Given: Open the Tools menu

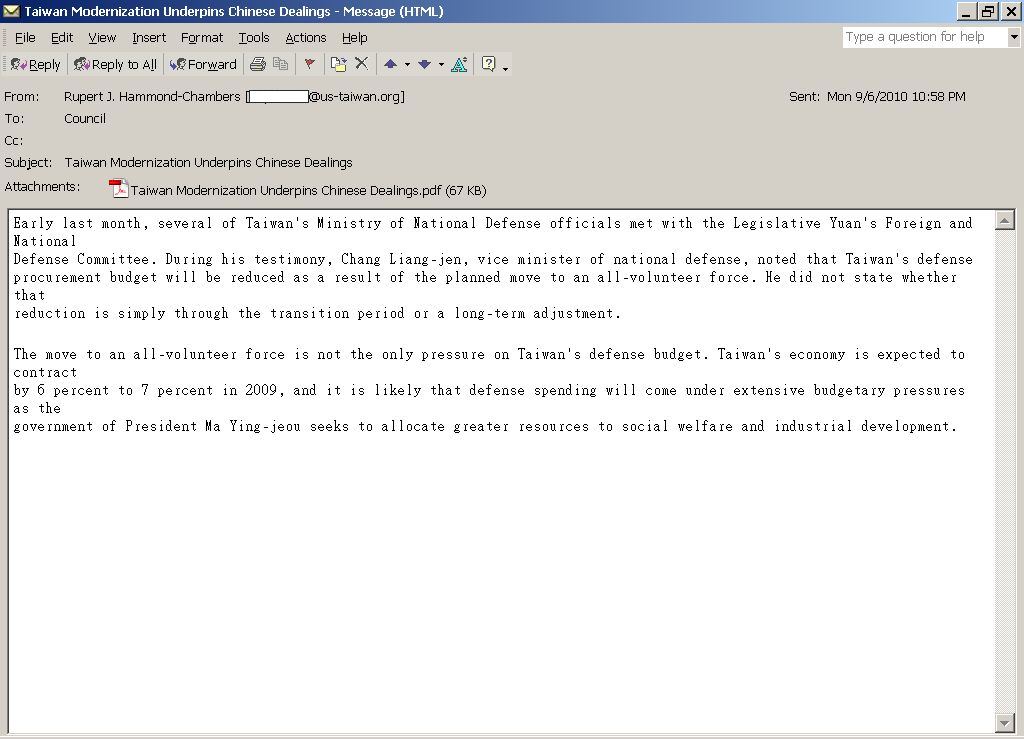Looking at the screenshot, I should click(254, 38).
